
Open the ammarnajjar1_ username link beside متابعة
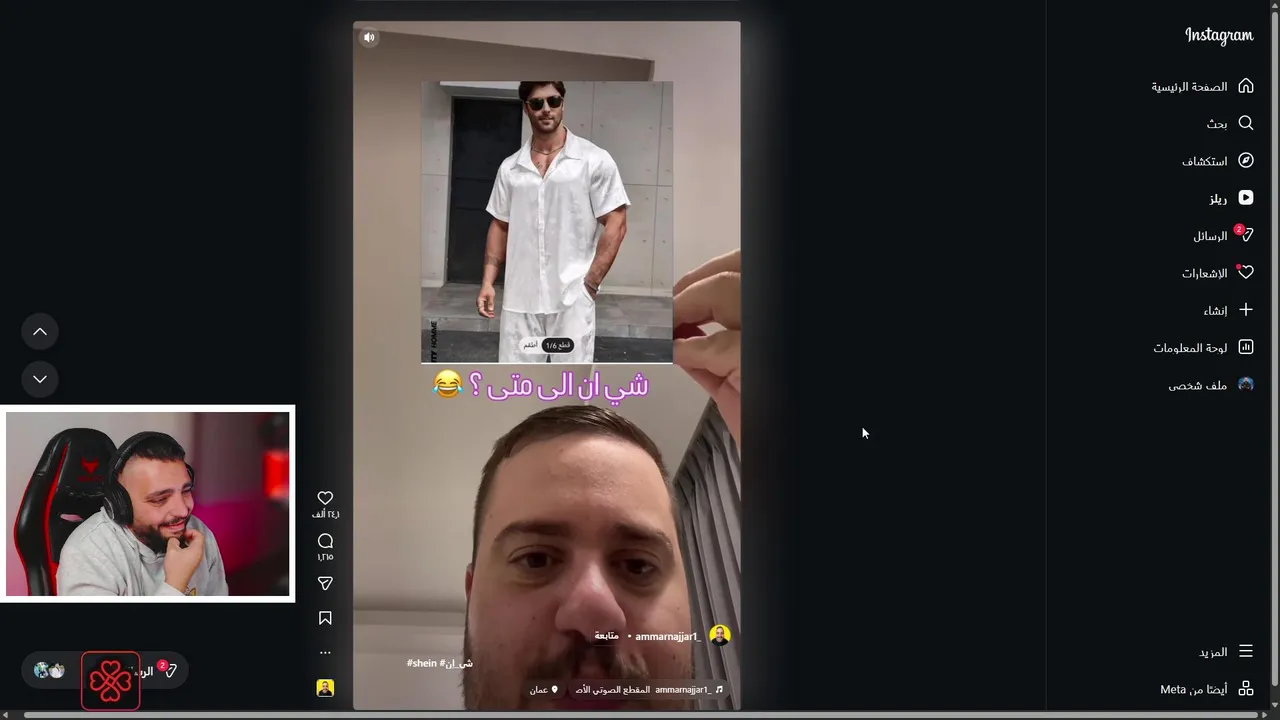point(668,636)
